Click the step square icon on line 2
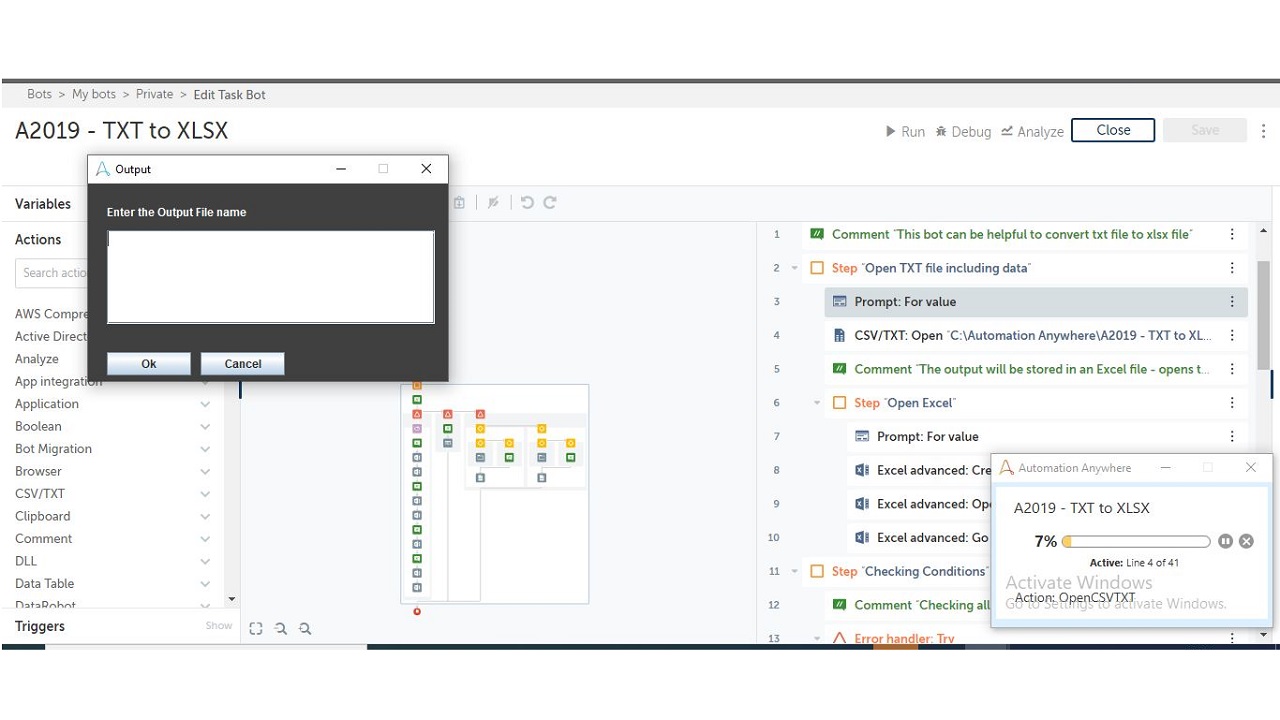Viewport: 1280px width, 720px height. [817, 268]
